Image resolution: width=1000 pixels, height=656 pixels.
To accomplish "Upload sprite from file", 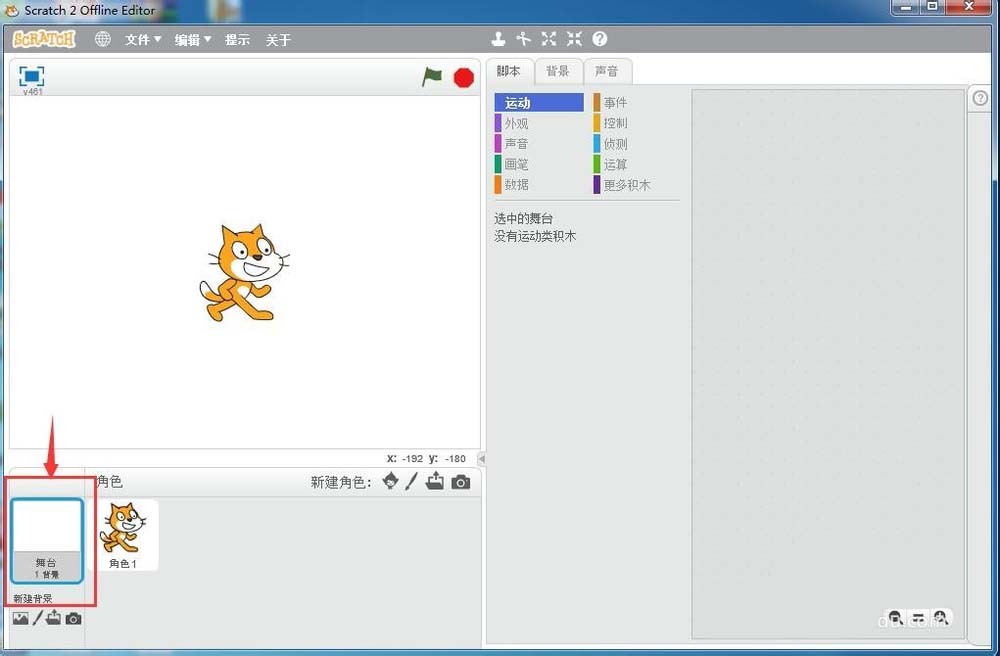I will (x=435, y=481).
